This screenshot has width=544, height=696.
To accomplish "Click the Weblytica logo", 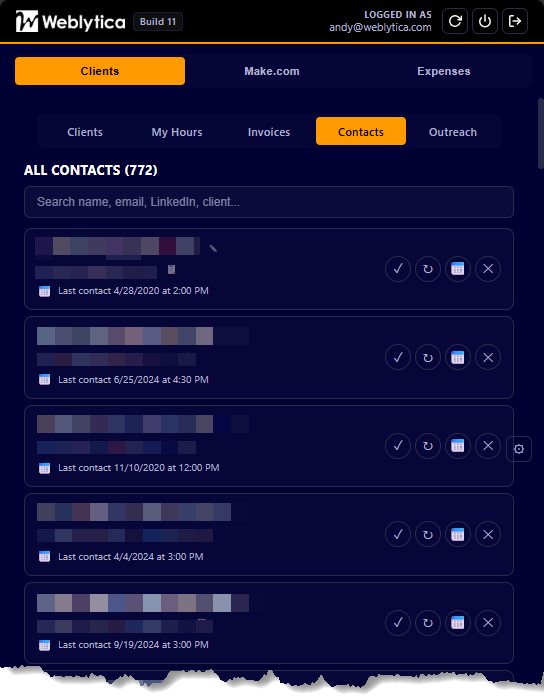I will 71,21.
